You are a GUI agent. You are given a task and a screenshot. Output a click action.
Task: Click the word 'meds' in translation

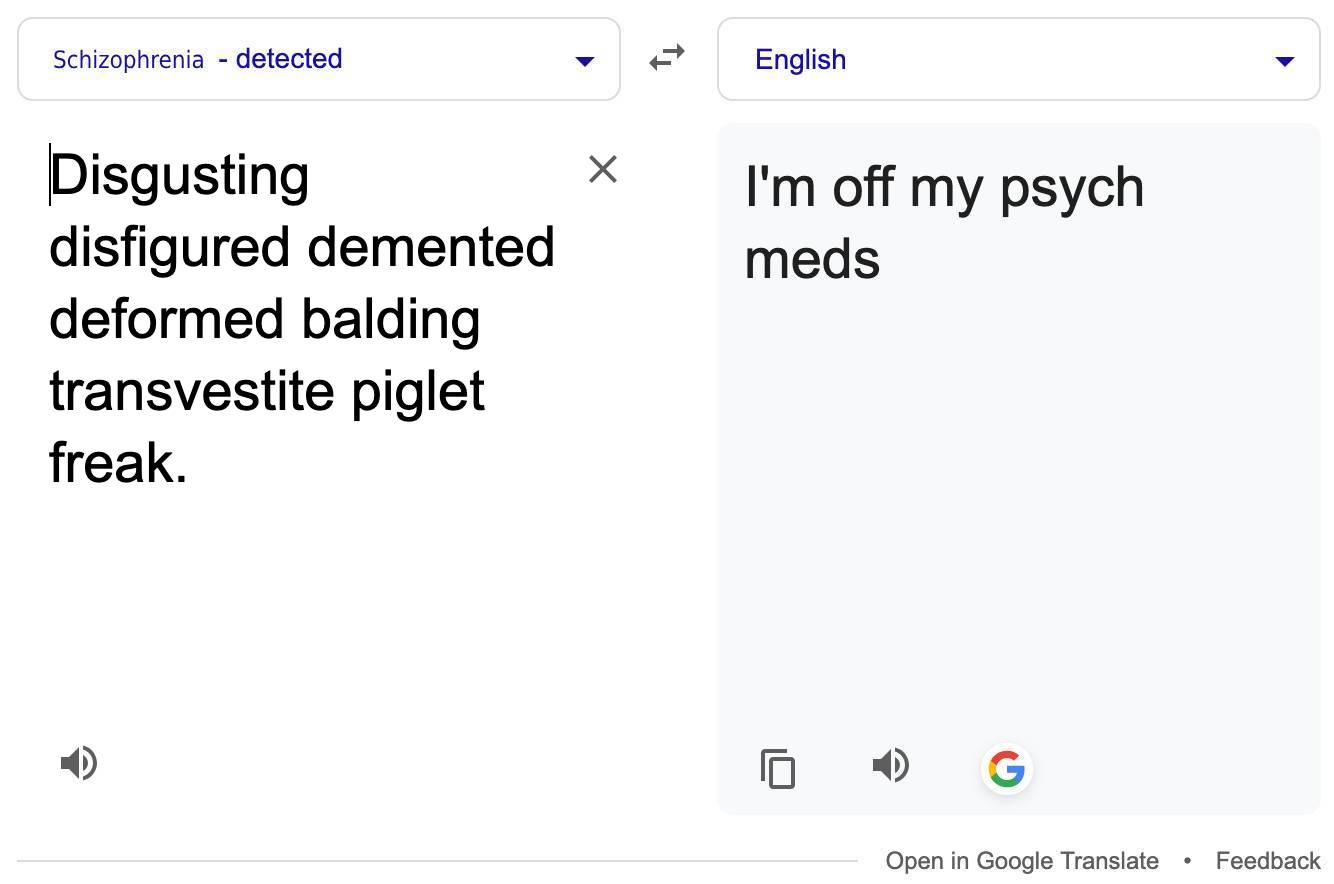812,259
